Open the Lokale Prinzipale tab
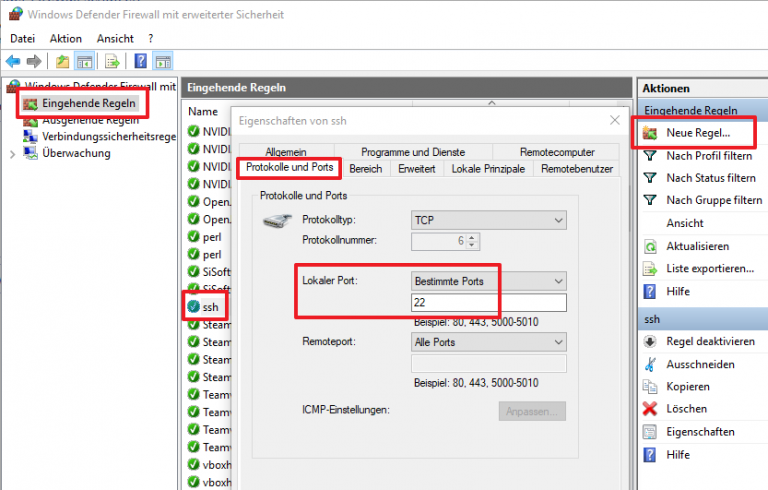Screen dimensions: 768x490 pyautogui.click(x=488, y=169)
